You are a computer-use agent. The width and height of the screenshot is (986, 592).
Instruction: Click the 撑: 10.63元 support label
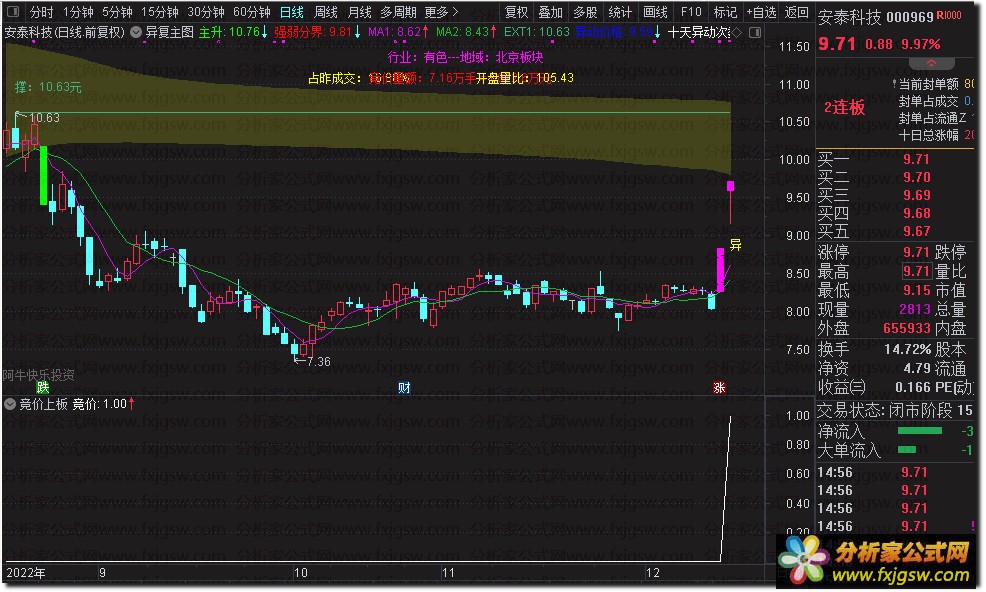[x=48, y=87]
